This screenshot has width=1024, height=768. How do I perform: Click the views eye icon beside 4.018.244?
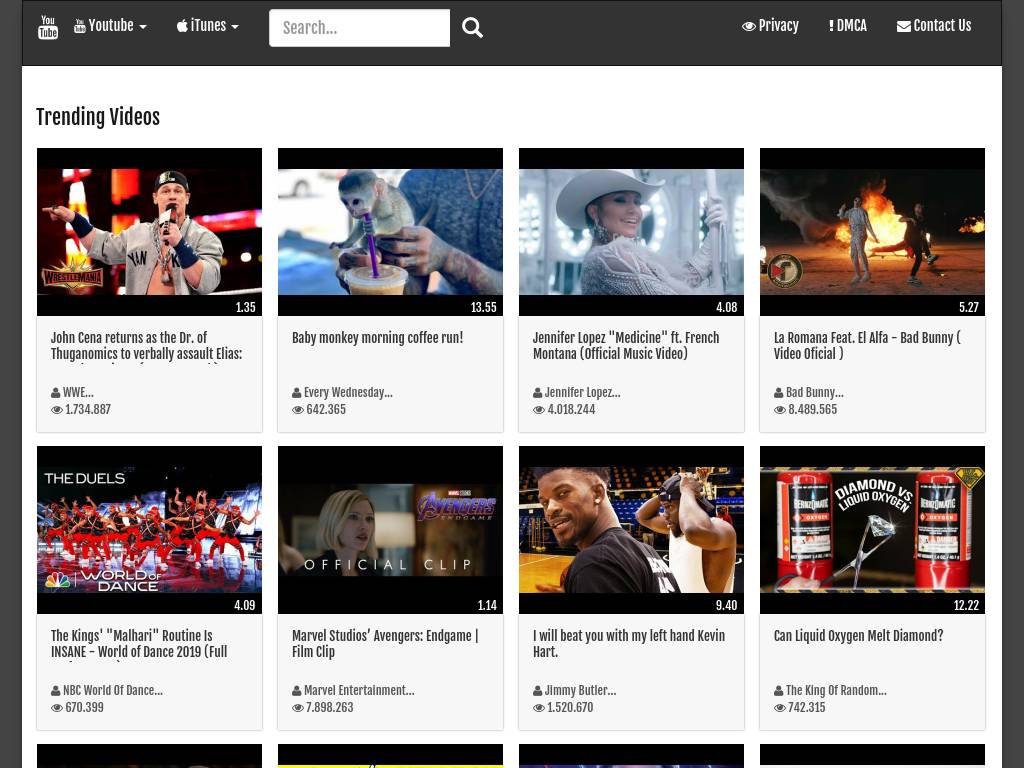tap(539, 410)
